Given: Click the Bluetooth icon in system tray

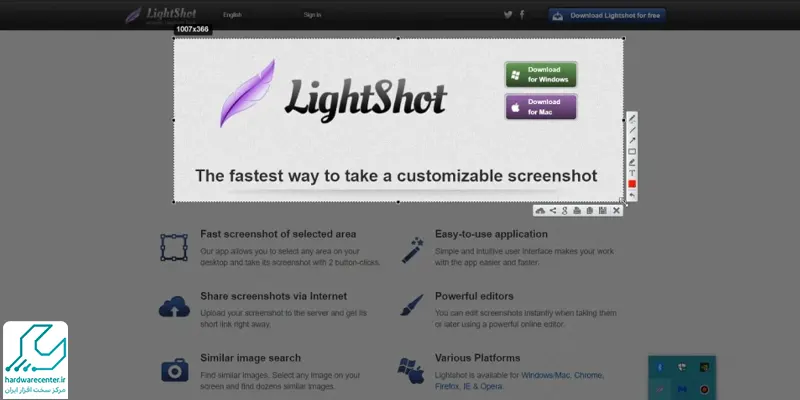Looking at the screenshot, I should coord(659,367).
